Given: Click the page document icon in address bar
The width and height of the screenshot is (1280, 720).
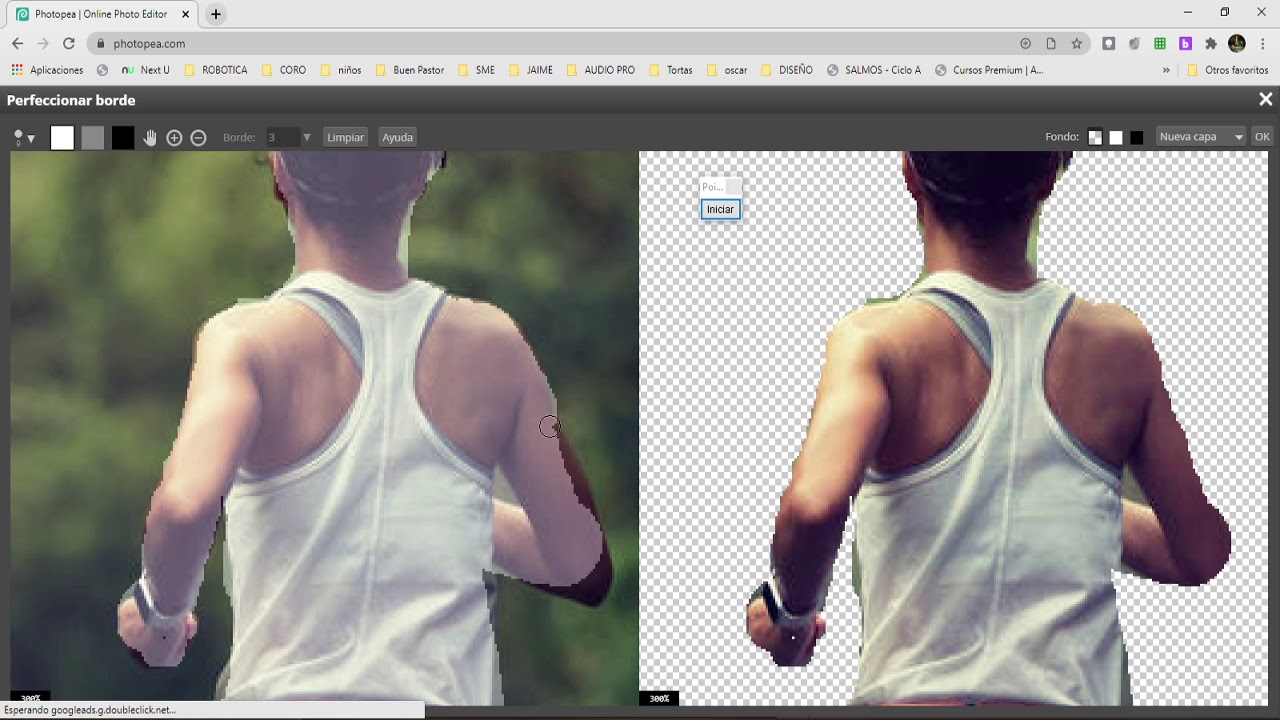Looking at the screenshot, I should [x=1051, y=44].
